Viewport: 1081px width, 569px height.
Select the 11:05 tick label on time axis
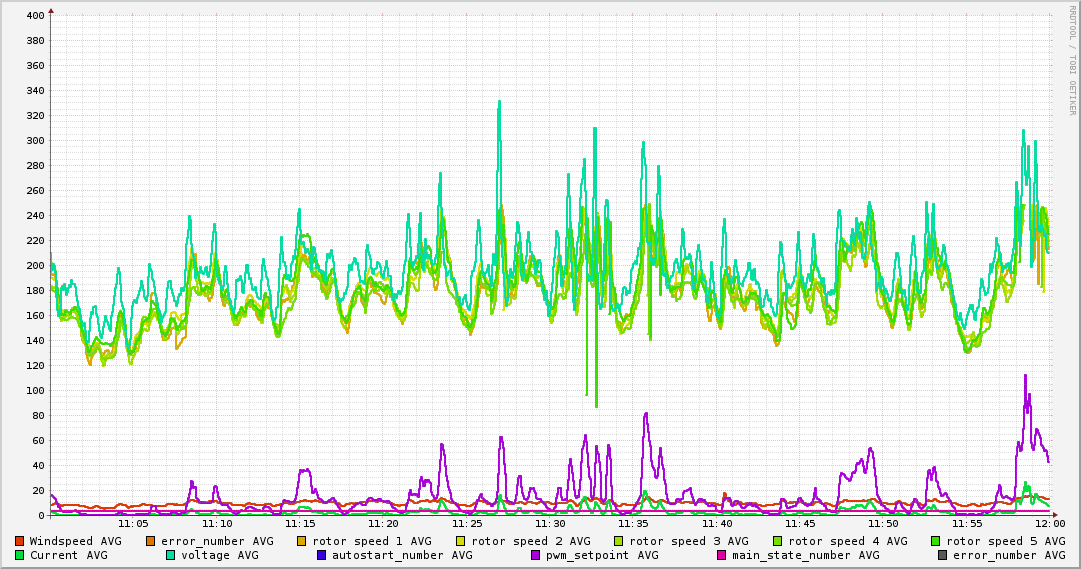(133, 523)
